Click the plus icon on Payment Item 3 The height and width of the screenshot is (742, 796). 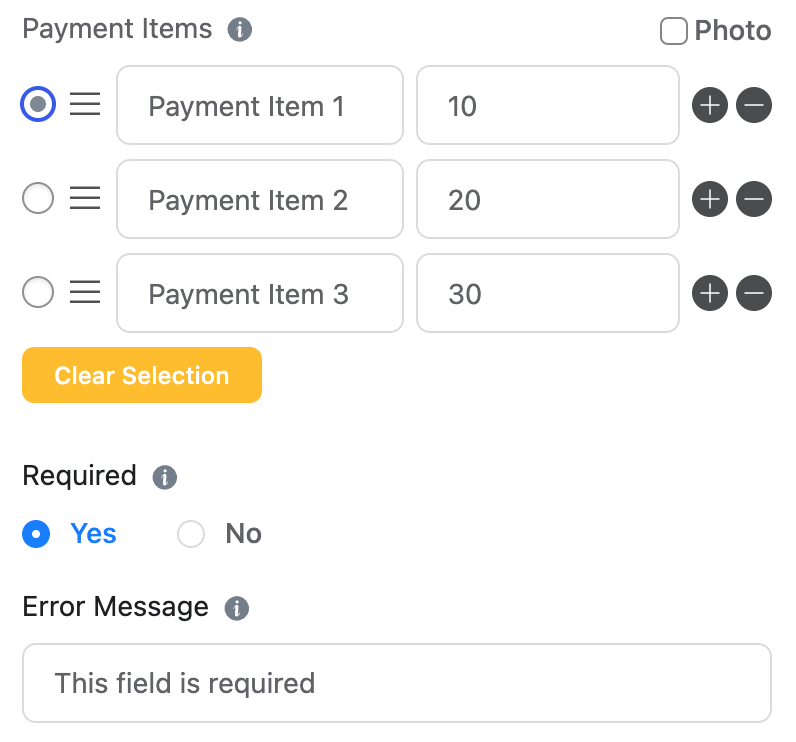coord(710,294)
